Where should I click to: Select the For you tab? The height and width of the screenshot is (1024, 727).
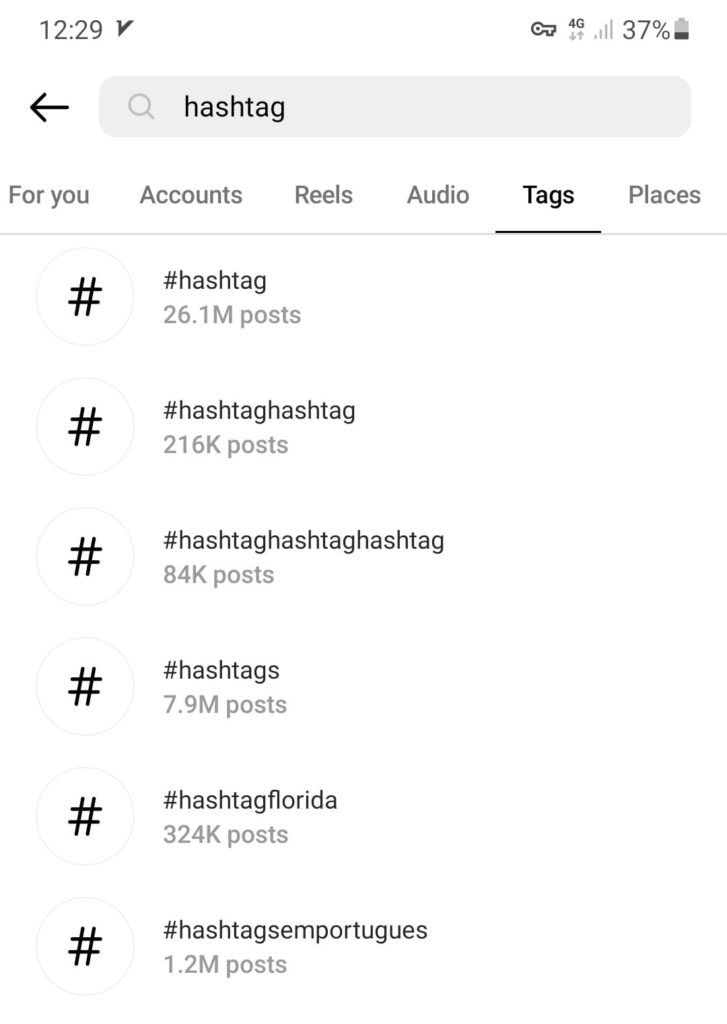click(48, 195)
